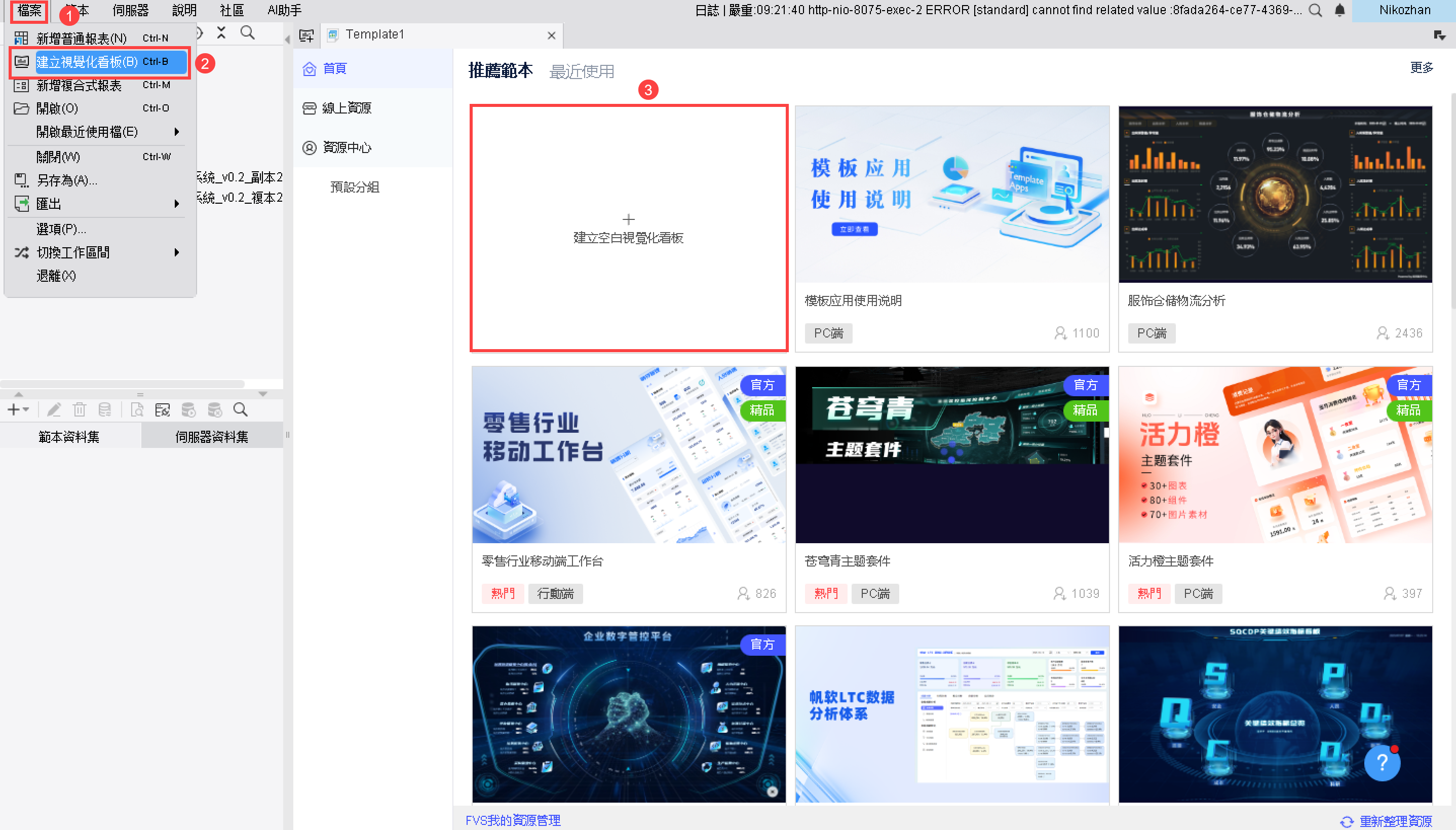
Task: Switch to the 範本資料集 tab
Action: point(69,437)
